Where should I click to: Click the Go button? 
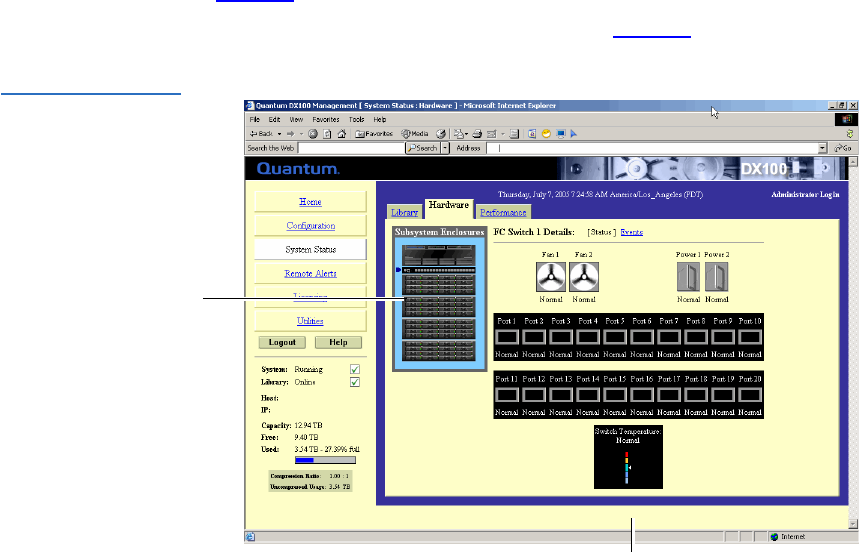(x=842, y=148)
